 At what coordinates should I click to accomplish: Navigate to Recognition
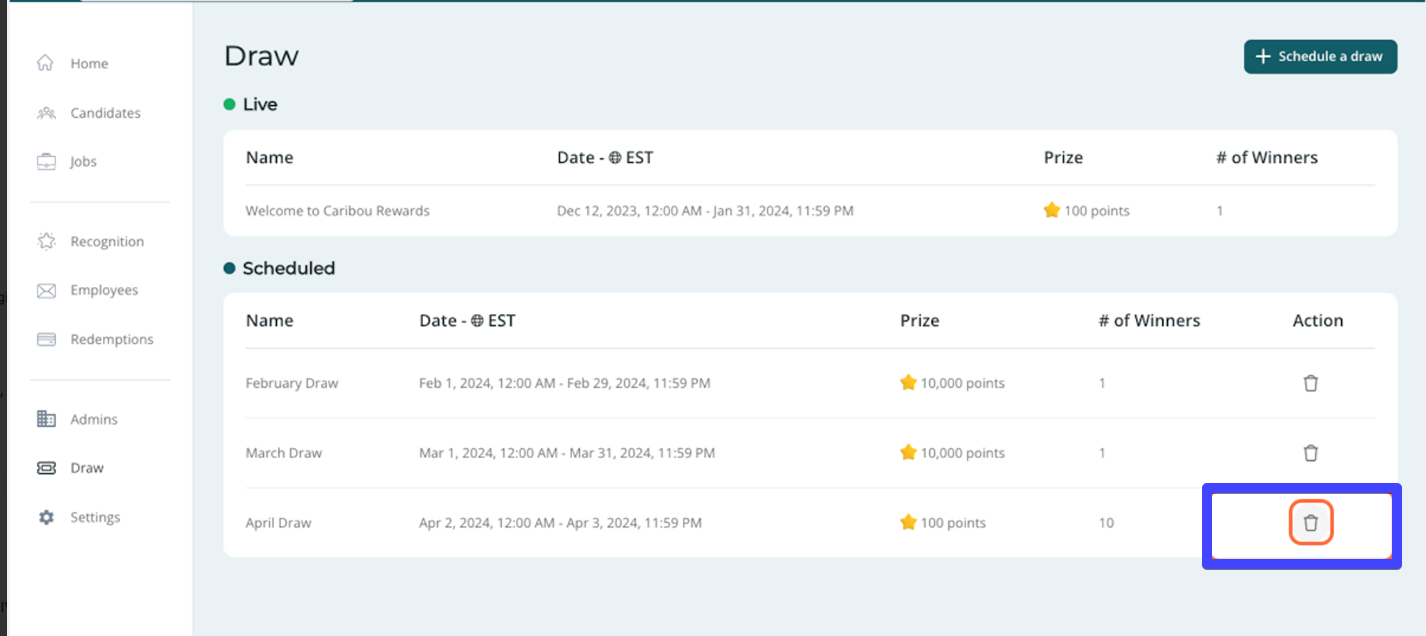[107, 241]
